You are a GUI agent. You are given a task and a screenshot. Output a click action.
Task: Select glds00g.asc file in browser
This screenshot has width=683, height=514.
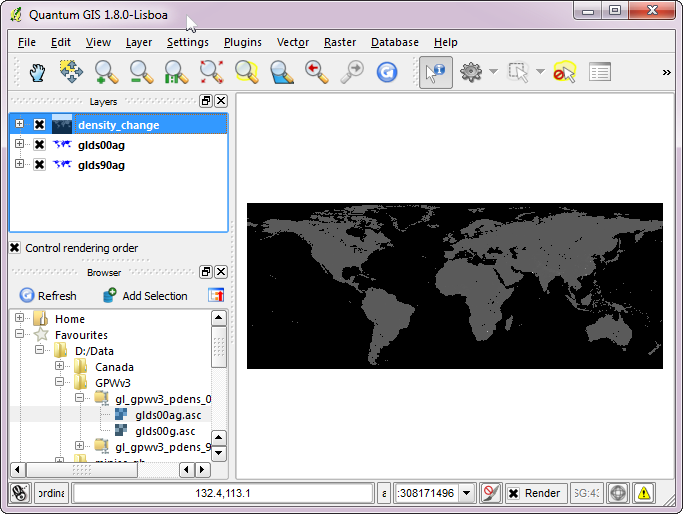tap(165, 431)
